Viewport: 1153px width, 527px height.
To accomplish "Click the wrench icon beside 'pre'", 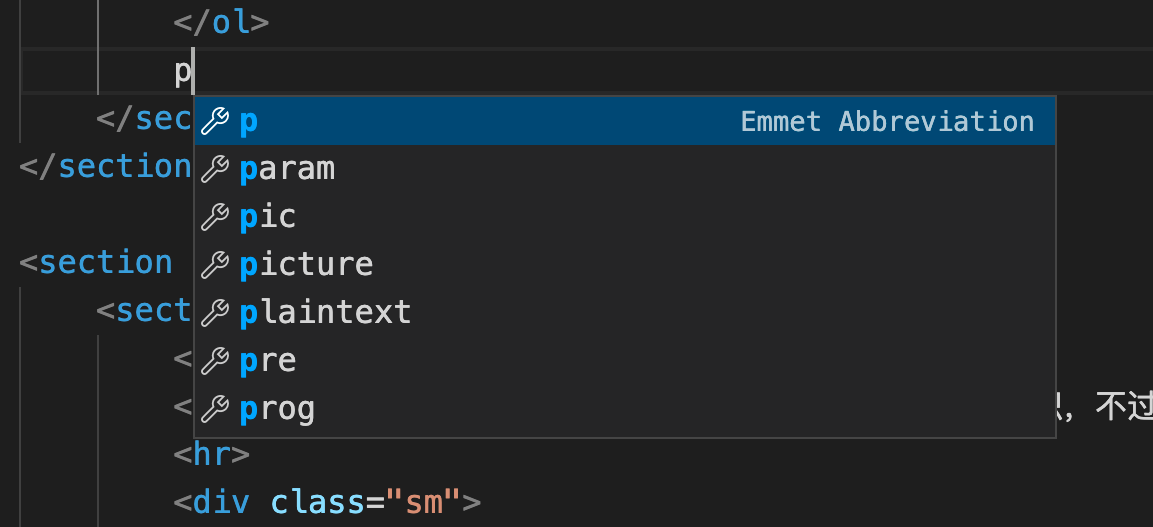I will tap(215, 361).
